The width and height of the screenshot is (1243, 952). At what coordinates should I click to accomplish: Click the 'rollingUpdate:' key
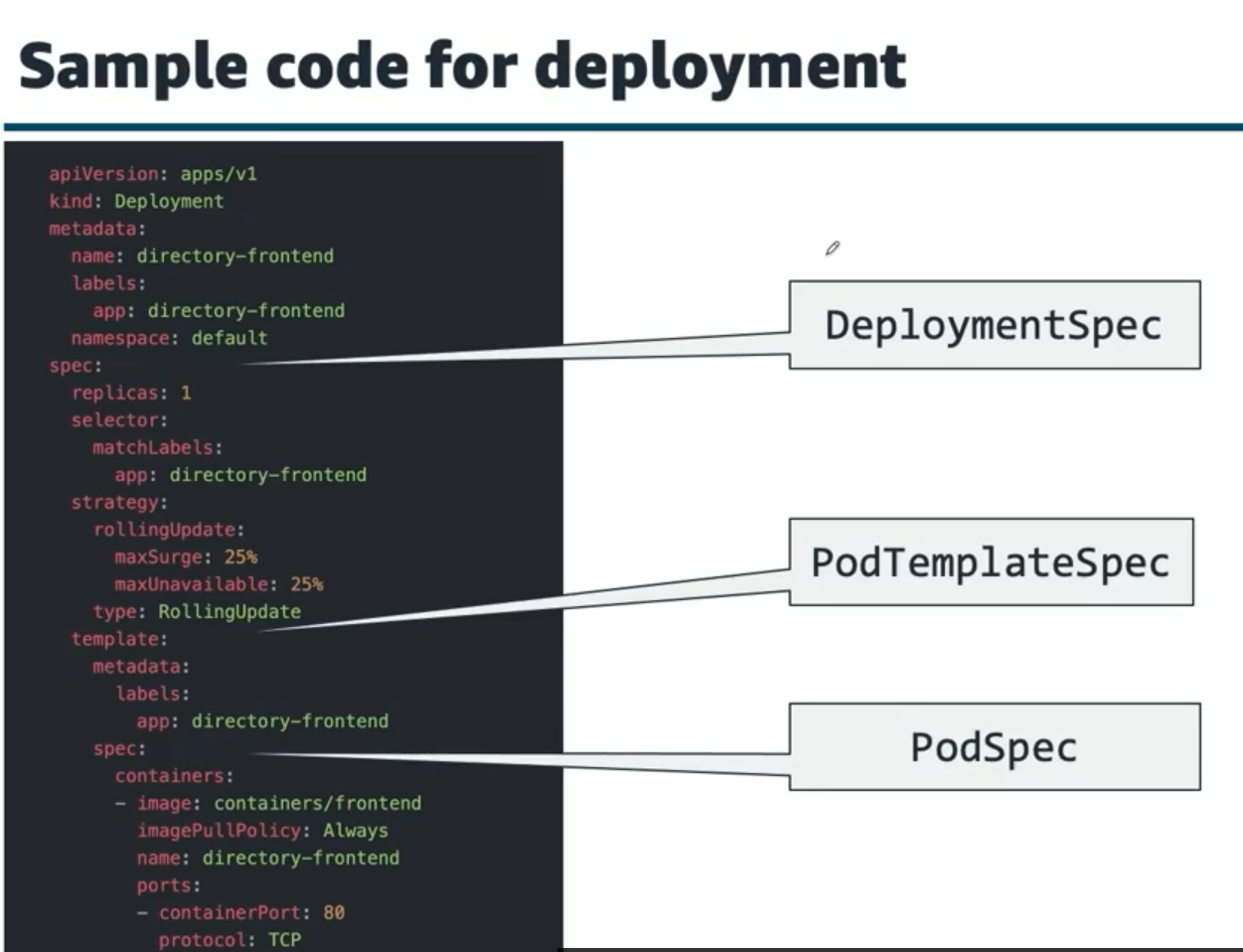coord(169,530)
